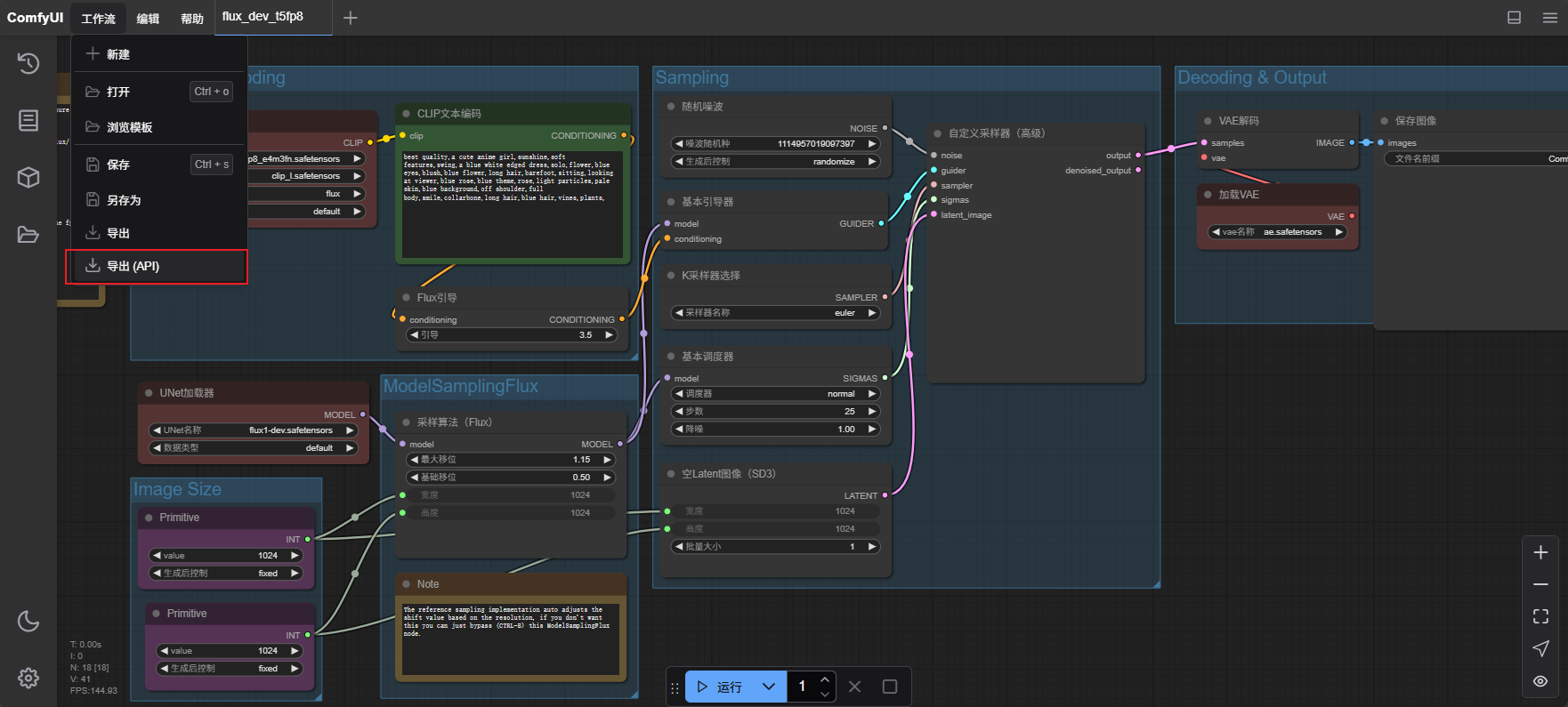
Task: Add a new workflow tab
Action: [x=351, y=18]
